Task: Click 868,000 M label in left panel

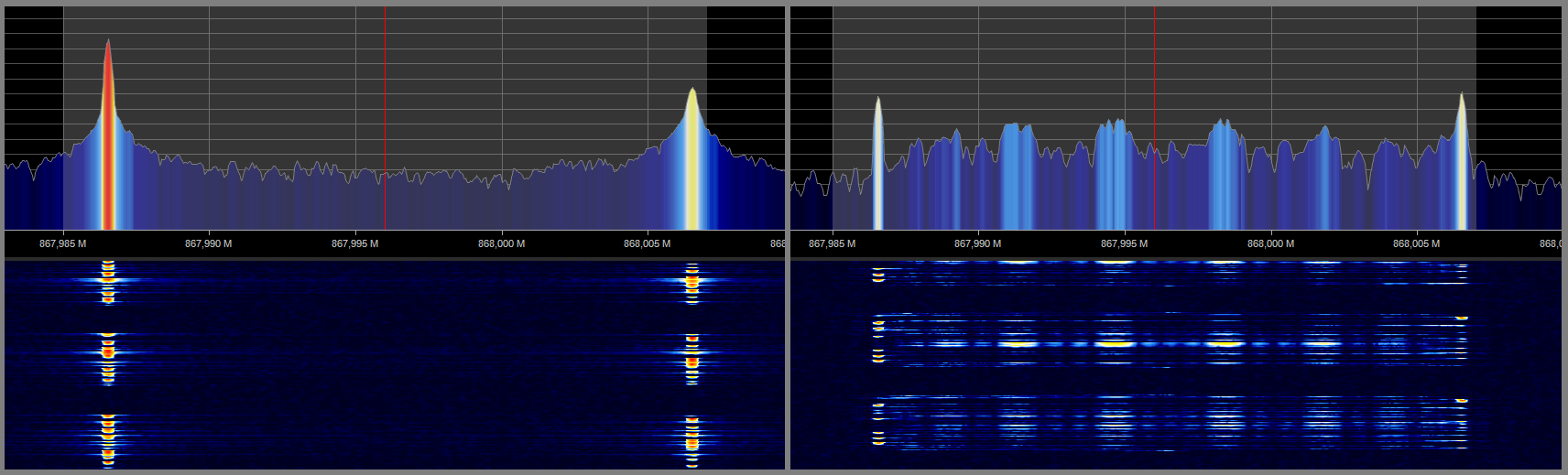Action: tap(501, 243)
